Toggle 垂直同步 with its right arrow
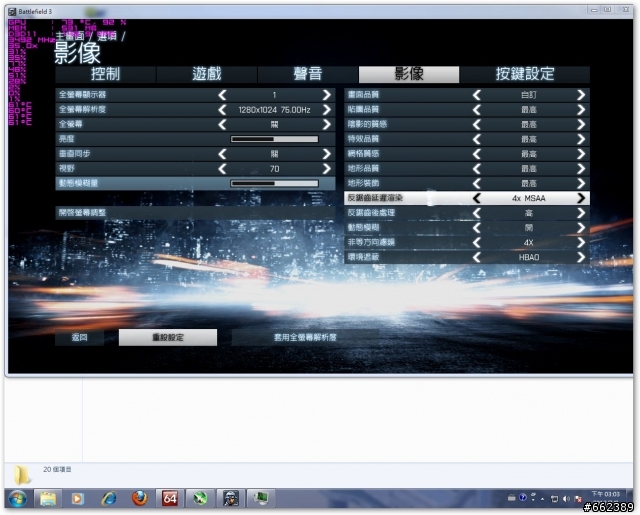The height and width of the screenshot is (515, 640). (x=327, y=154)
